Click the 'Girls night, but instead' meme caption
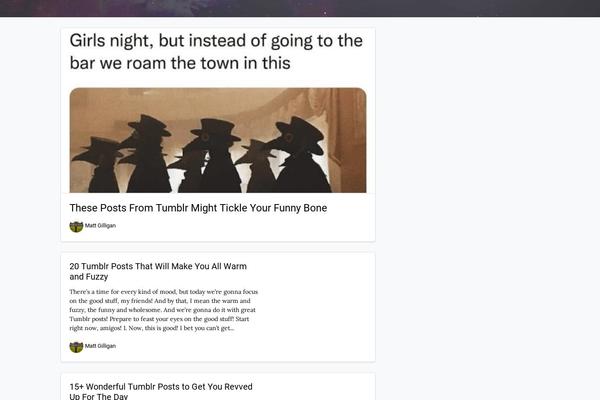 216,52
